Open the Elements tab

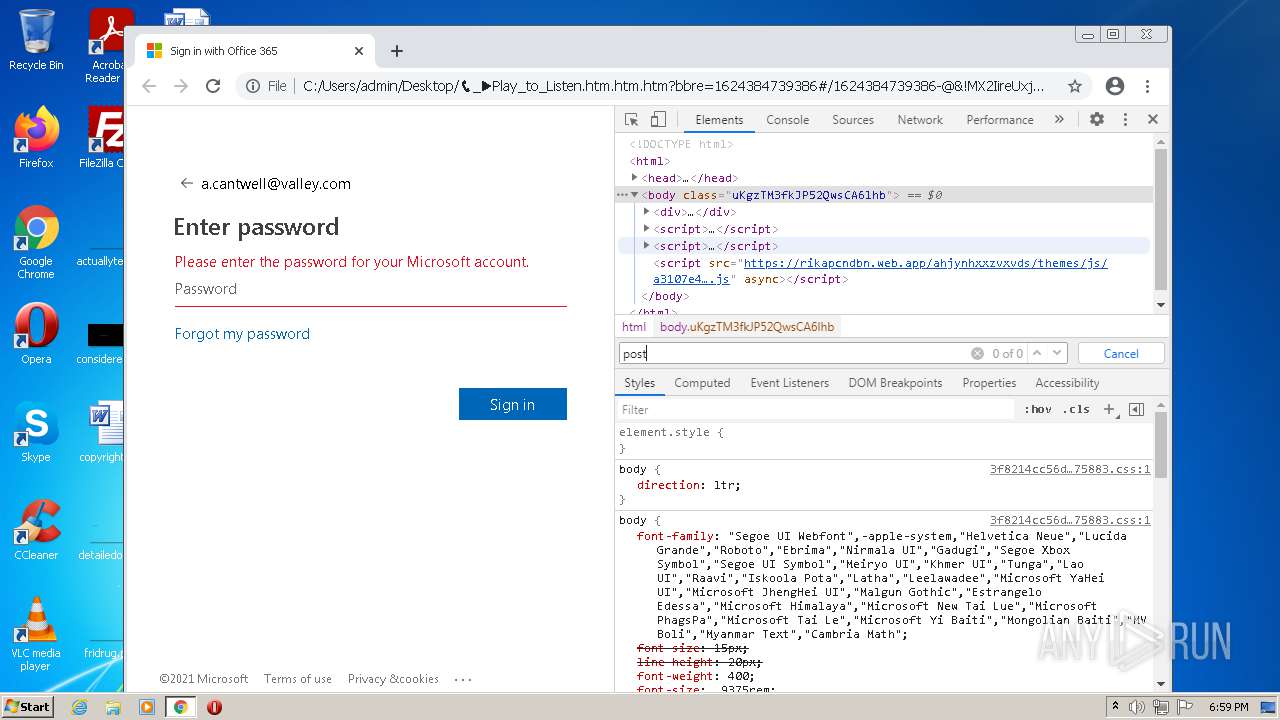point(719,119)
